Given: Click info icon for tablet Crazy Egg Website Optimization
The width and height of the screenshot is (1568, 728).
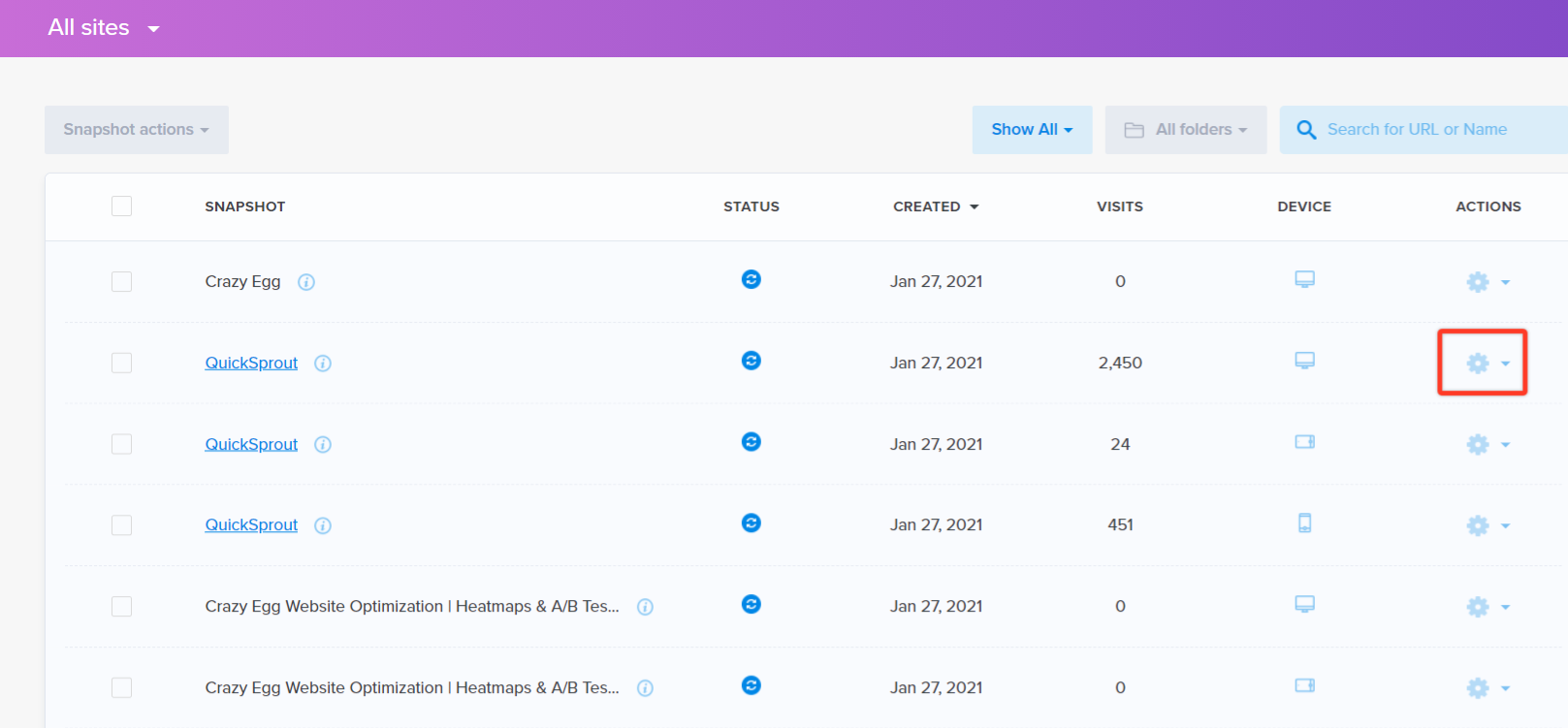Looking at the screenshot, I should point(645,688).
